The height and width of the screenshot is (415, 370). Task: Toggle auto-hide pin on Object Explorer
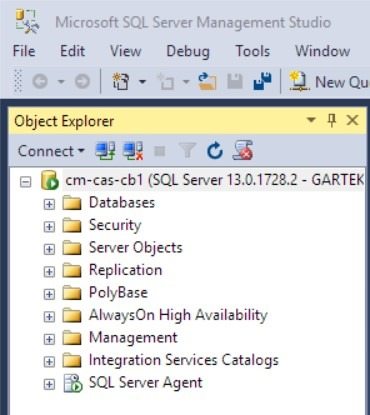(x=332, y=120)
